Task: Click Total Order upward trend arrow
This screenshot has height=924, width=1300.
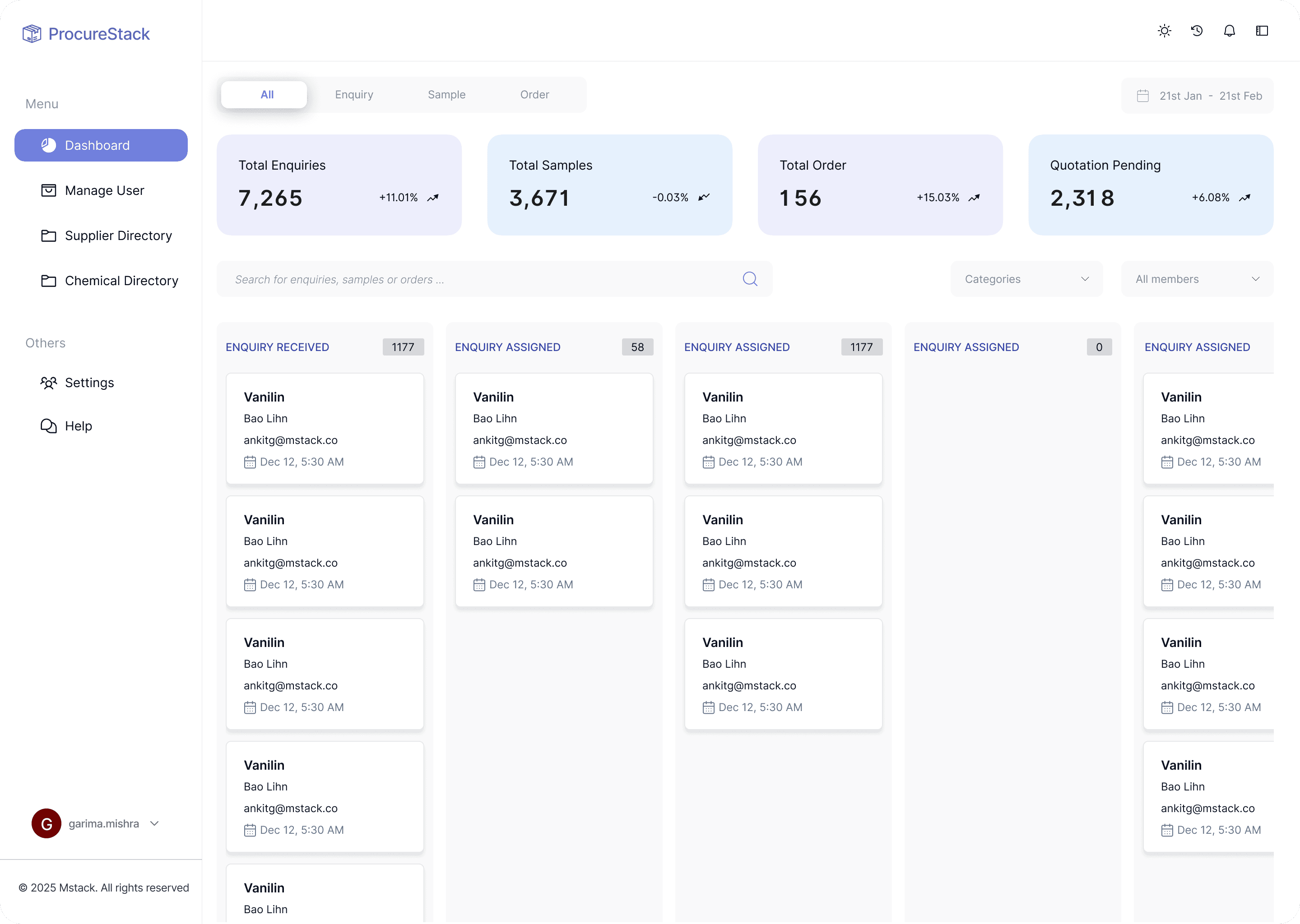Action: click(975, 198)
